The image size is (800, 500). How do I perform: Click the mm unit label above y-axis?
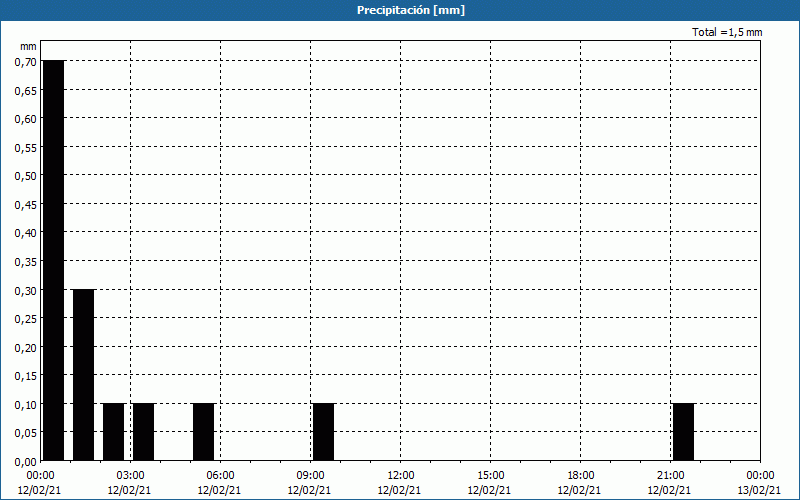(28, 46)
